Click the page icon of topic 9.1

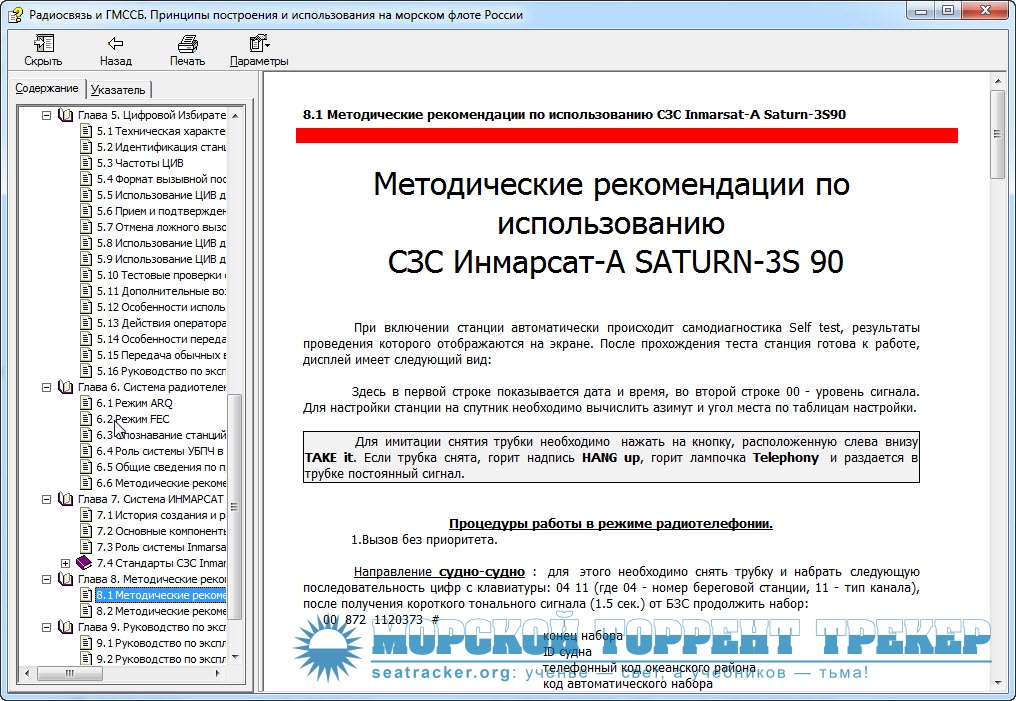click(86, 643)
